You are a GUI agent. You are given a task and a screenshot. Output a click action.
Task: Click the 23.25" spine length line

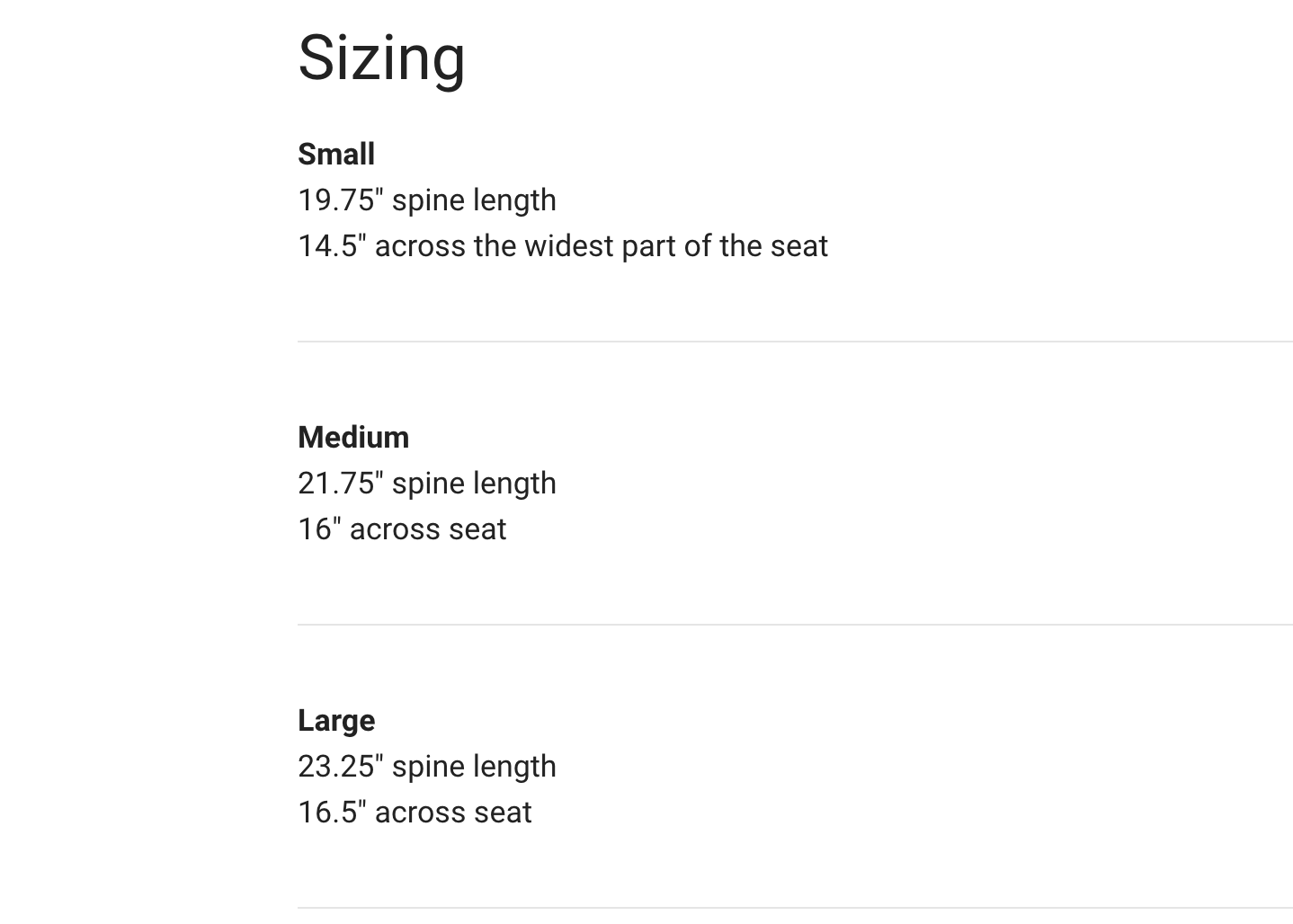tap(427, 767)
